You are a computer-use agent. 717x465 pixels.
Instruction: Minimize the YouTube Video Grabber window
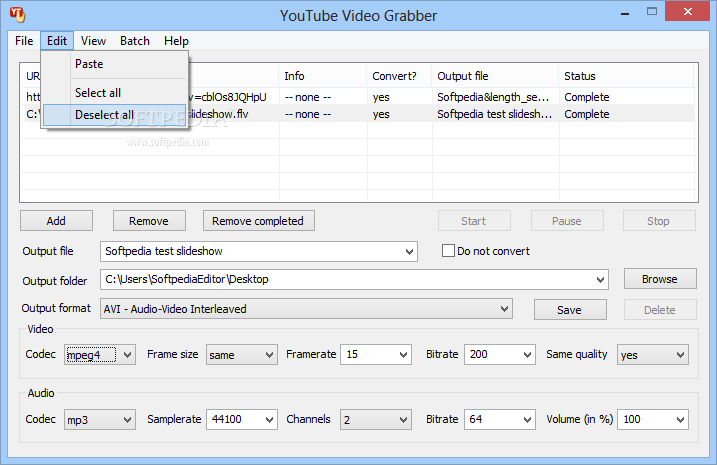click(x=625, y=13)
